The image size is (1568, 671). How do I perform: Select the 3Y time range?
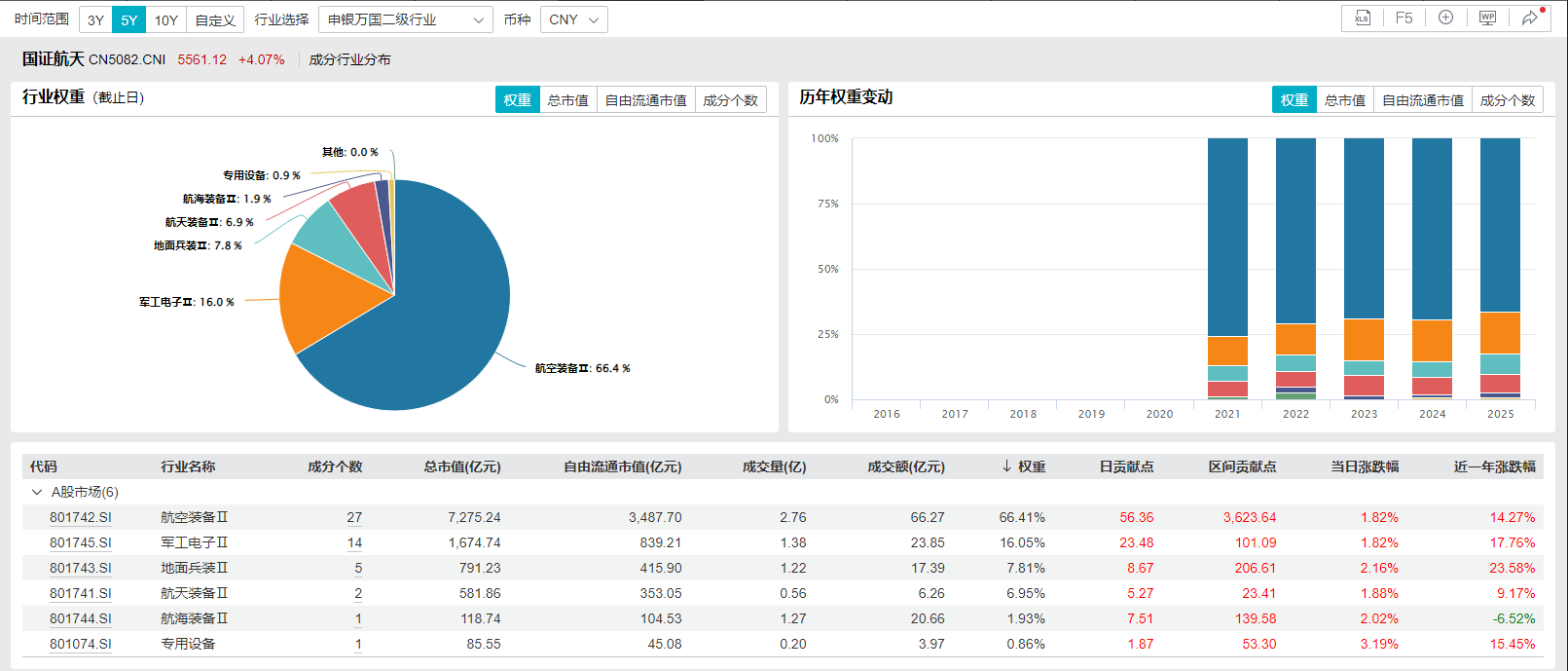[x=95, y=19]
